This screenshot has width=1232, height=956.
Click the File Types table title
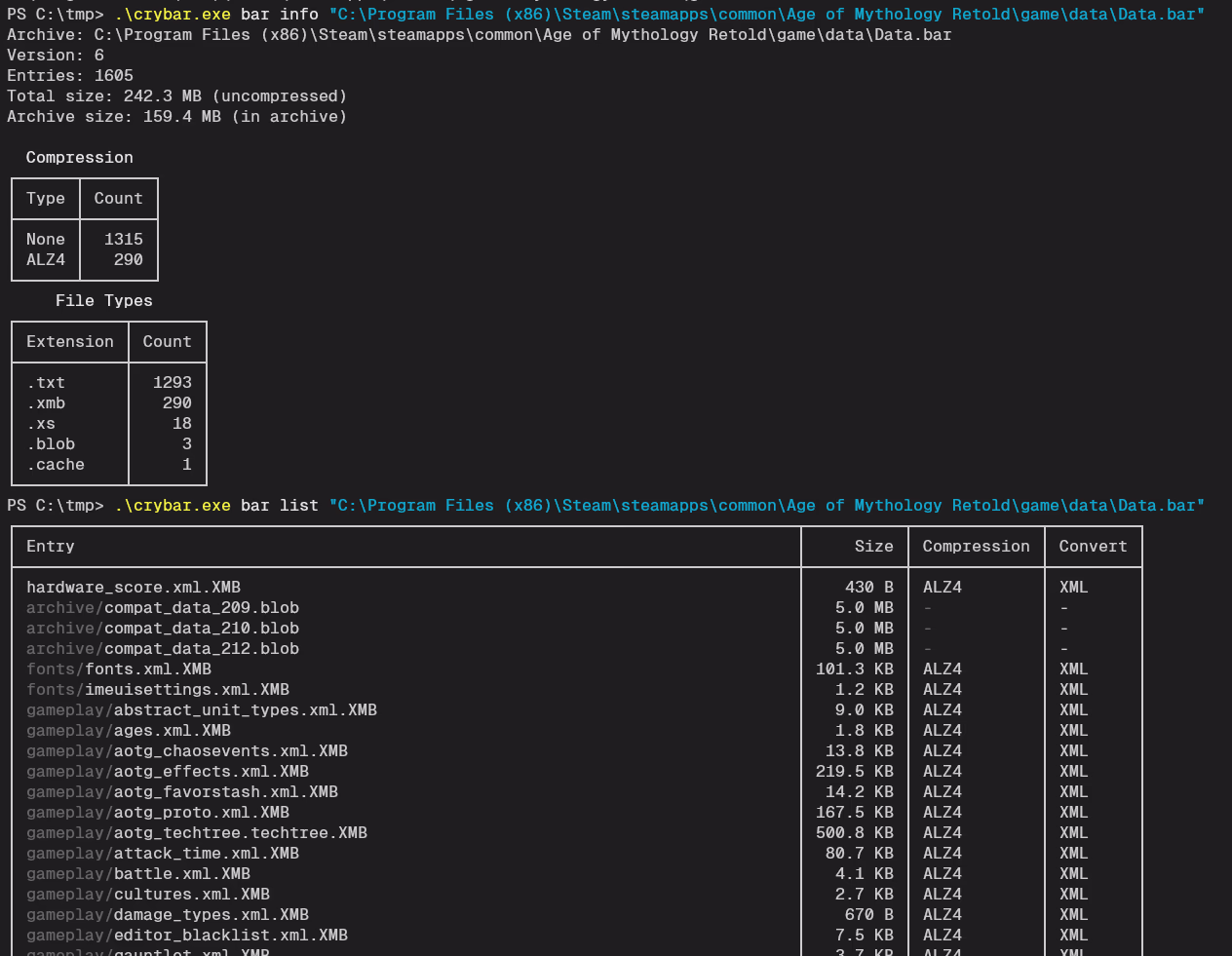103,301
